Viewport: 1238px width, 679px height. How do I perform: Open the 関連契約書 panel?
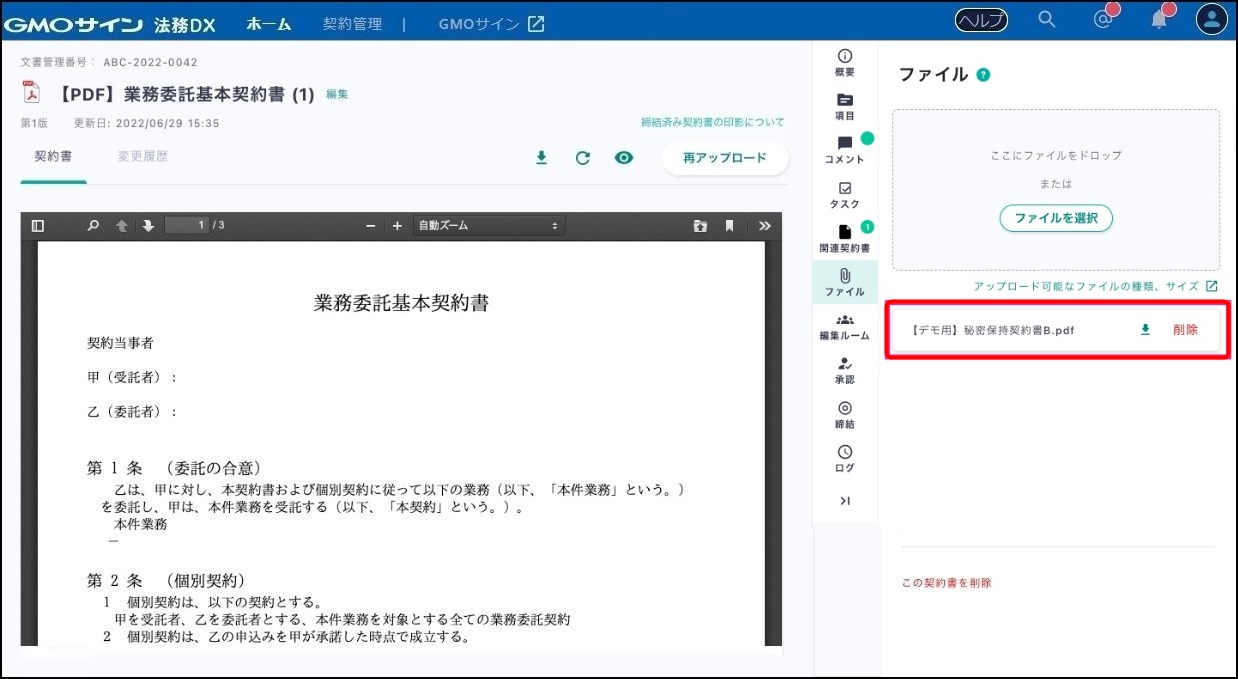[x=845, y=238]
